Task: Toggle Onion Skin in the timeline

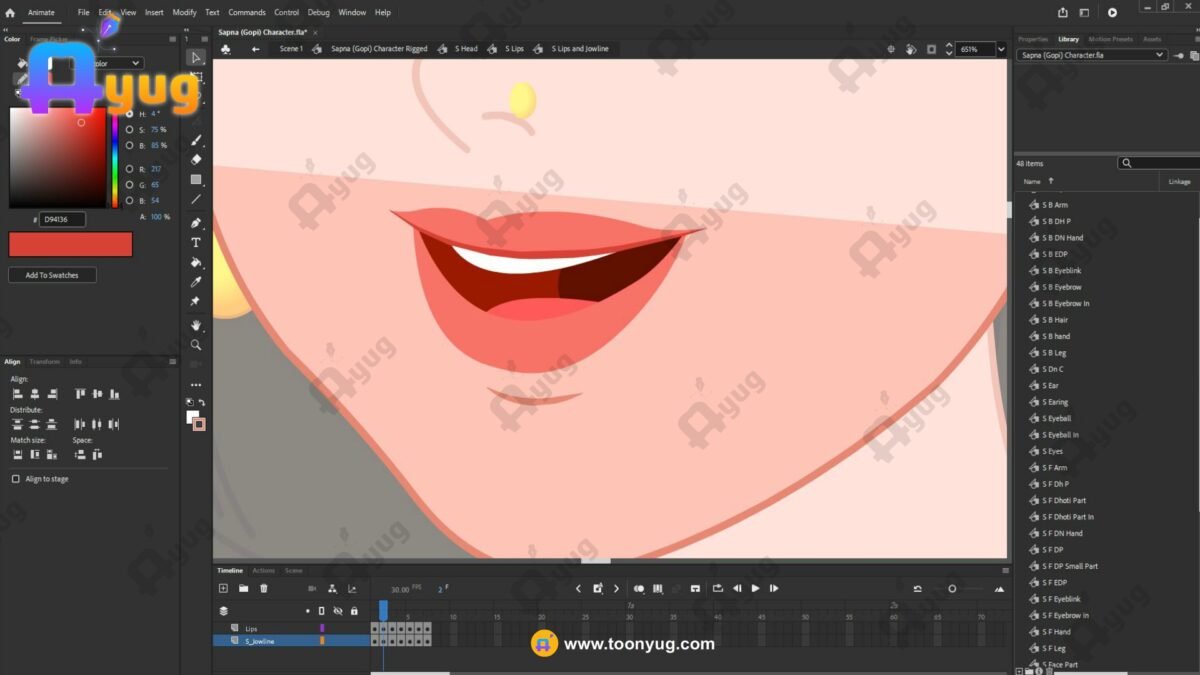Action: click(639, 589)
